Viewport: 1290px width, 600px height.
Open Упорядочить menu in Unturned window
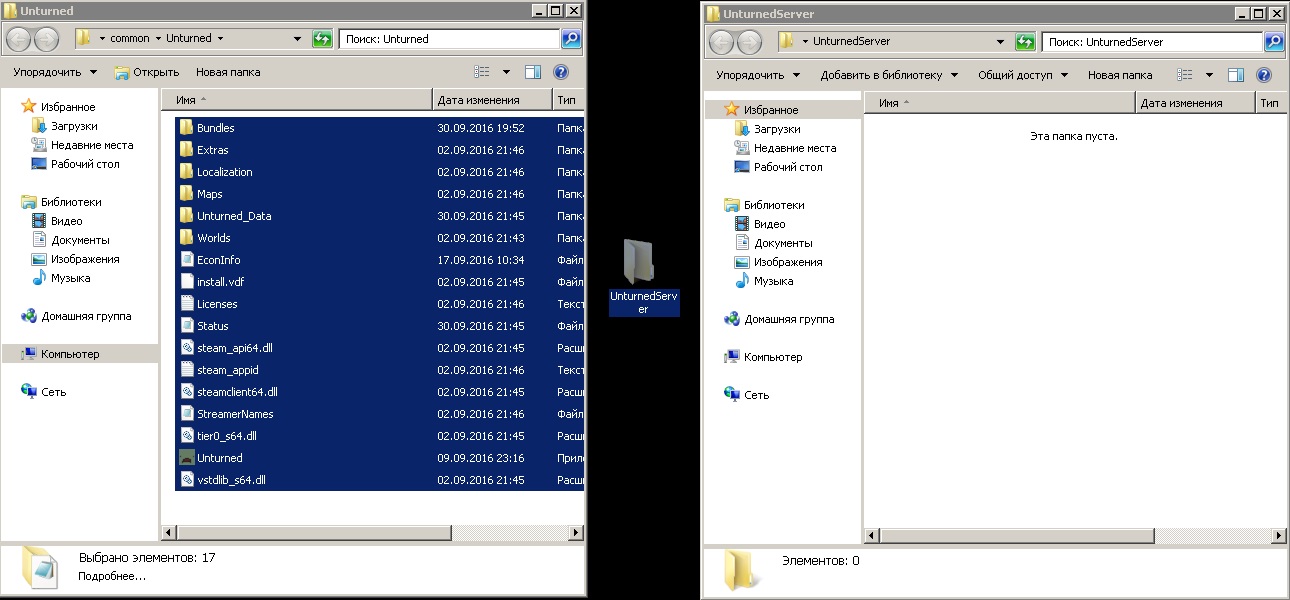[55, 72]
